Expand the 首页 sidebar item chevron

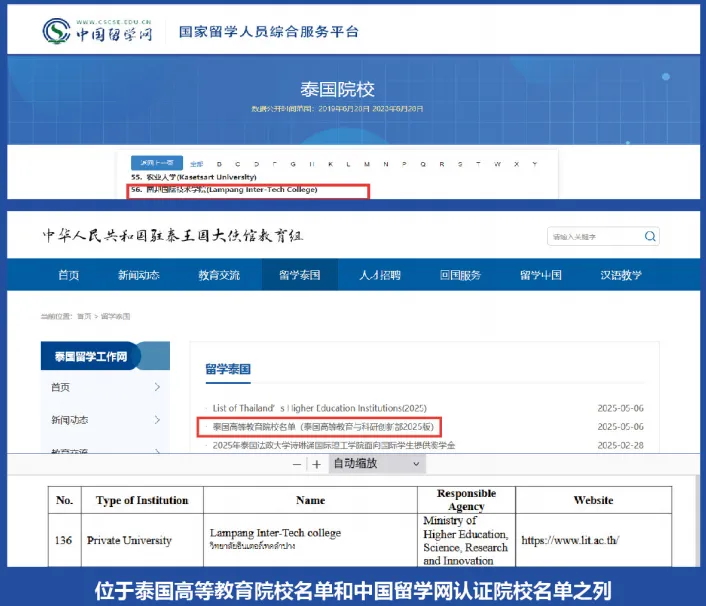tap(157, 387)
